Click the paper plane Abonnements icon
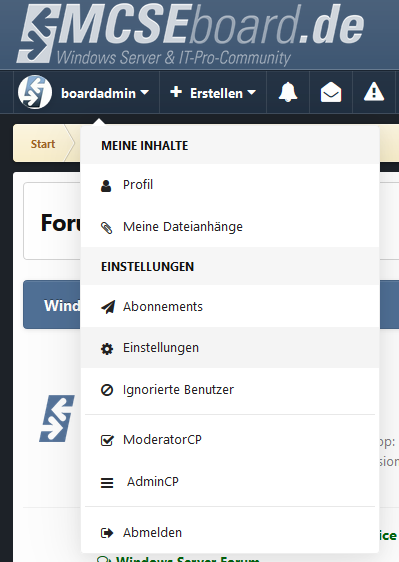The width and height of the screenshot is (399, 562). click(108, 307)
